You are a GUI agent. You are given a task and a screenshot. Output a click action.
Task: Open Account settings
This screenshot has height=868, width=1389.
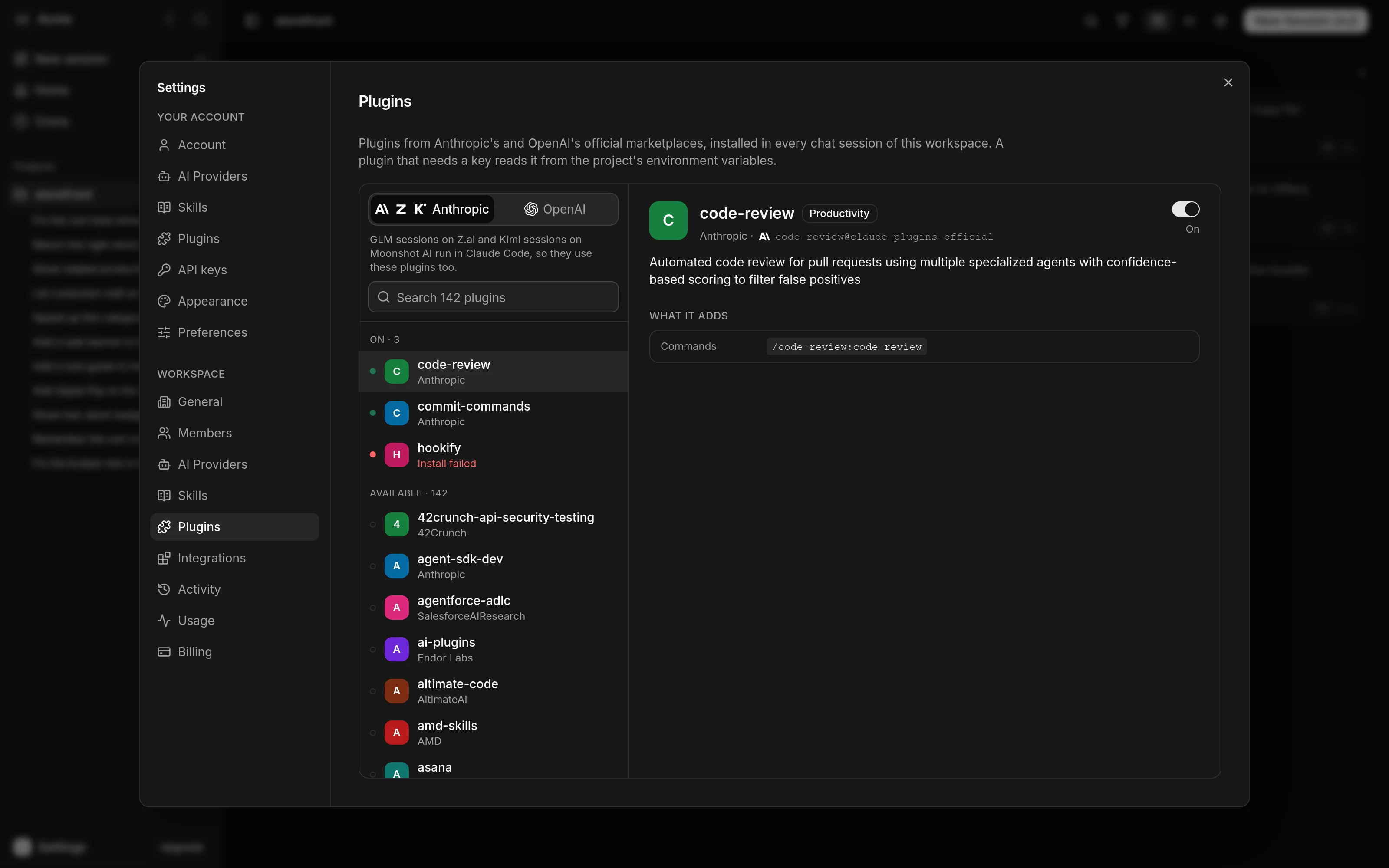pos(234,145)
